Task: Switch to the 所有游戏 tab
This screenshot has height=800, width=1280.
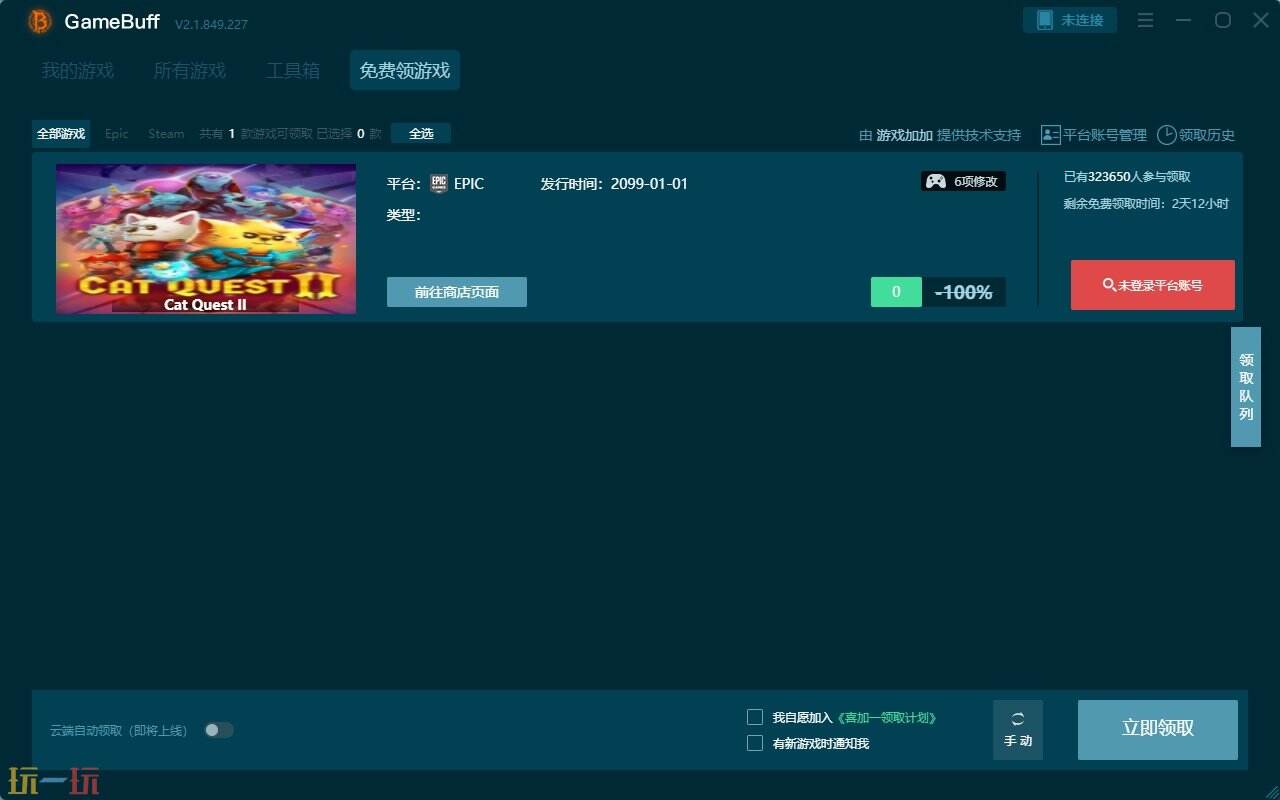Action: click(190, 71)
